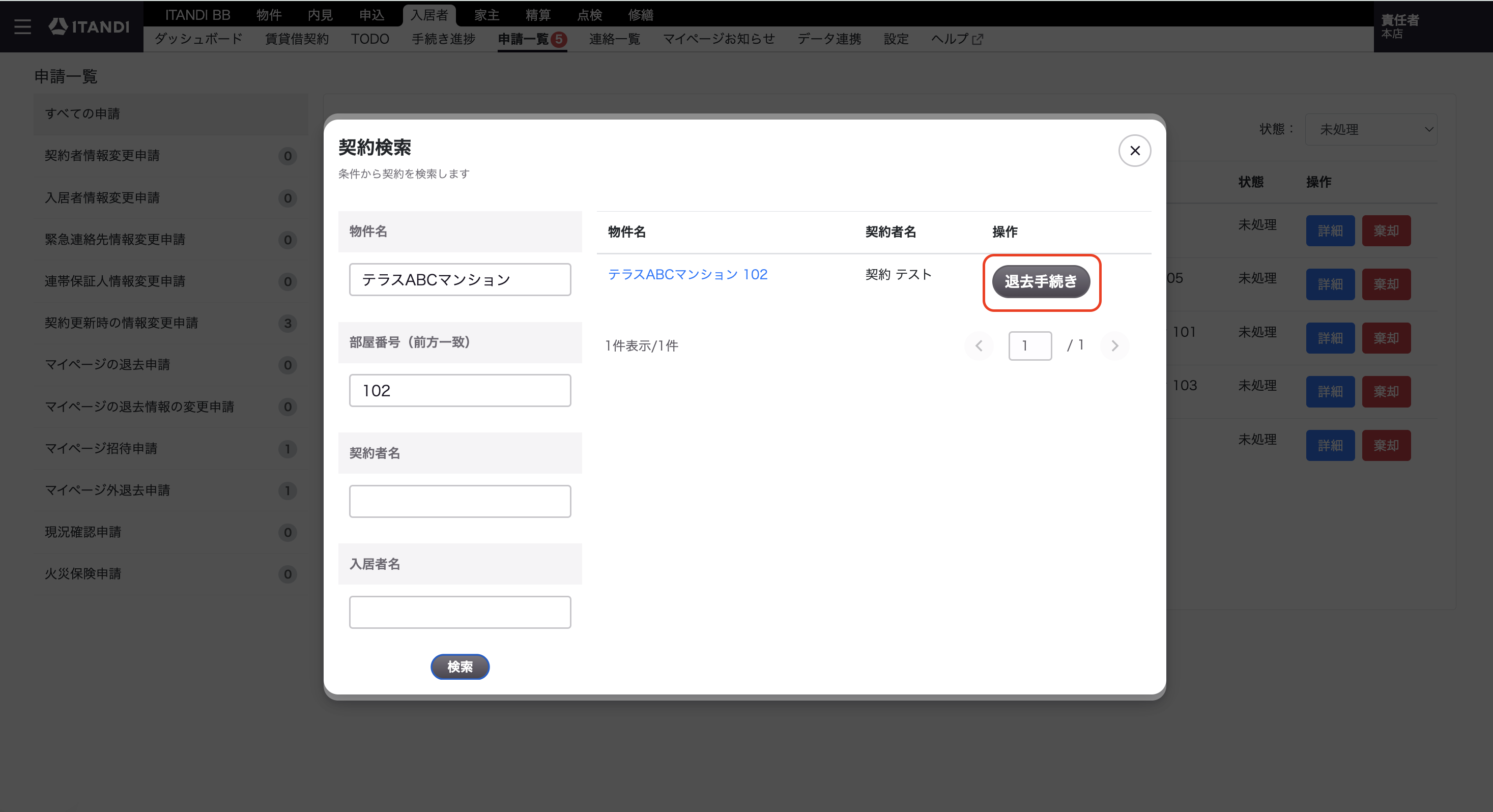Select 現況確認申請 in sidebar

tap(171, 532)
